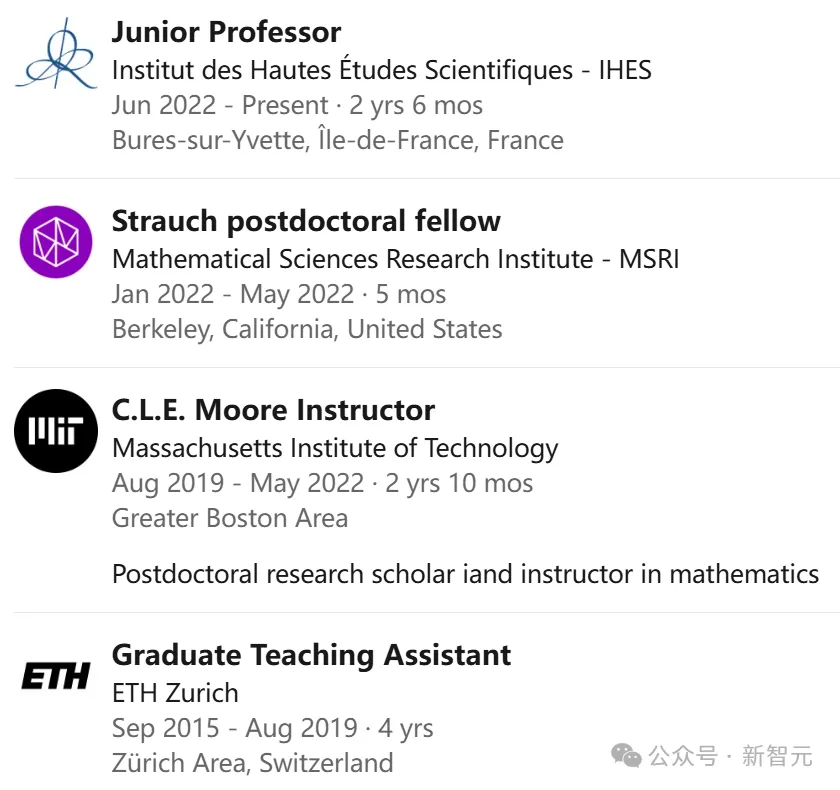
Task: Click the Jun 2022 - Present date range
Action: (220, 105)
